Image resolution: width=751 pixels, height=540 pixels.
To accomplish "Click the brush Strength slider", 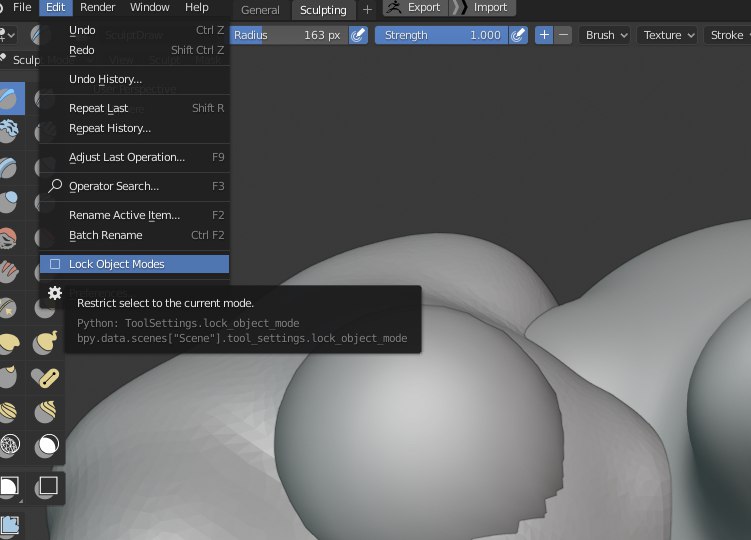I will click(441, 35).
